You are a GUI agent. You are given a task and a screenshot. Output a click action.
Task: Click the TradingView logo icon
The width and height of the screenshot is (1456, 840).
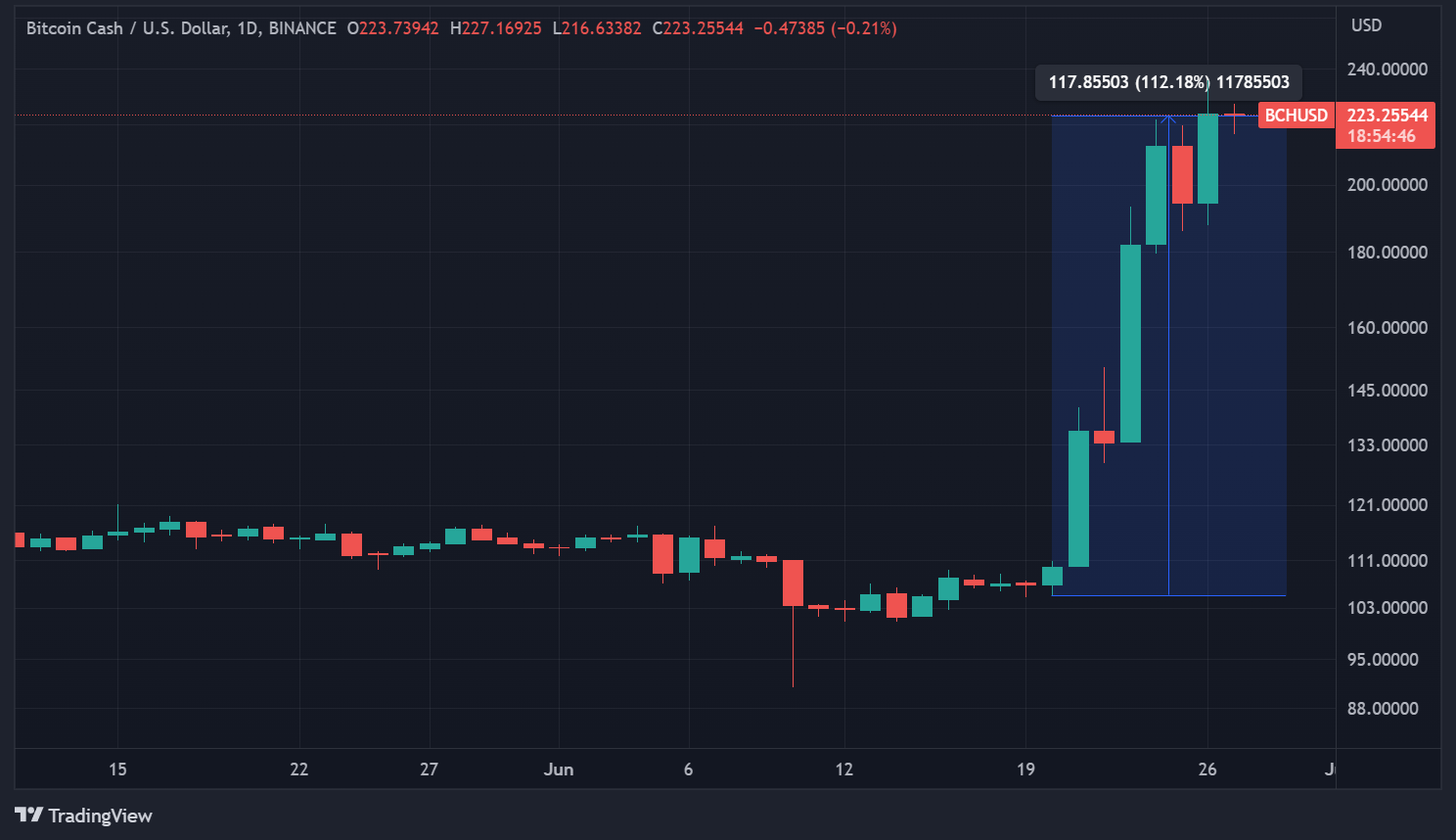coord(29,816)
